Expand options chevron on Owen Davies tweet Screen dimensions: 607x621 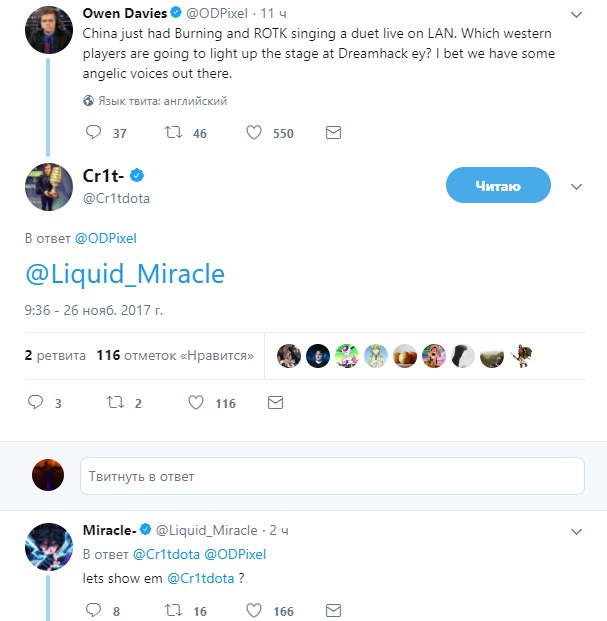[577, 15]
